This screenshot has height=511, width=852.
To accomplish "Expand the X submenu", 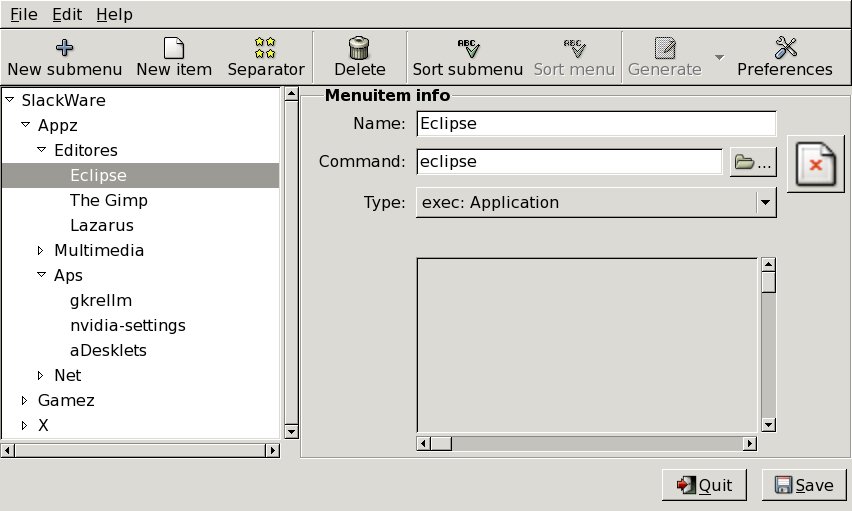I will [24, 425].
